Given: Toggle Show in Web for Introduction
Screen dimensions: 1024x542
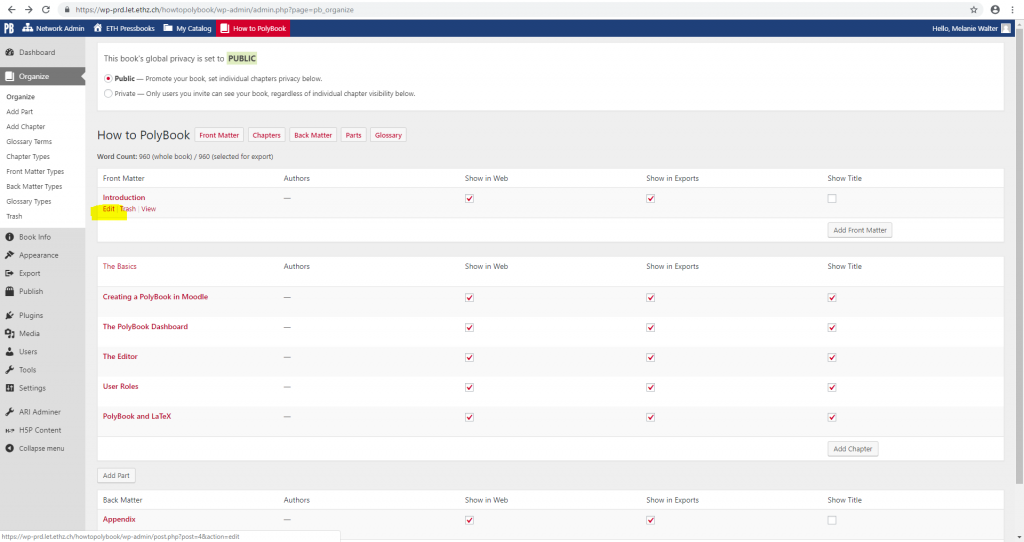Looking at the screenshot, I should tap(470, 199).
